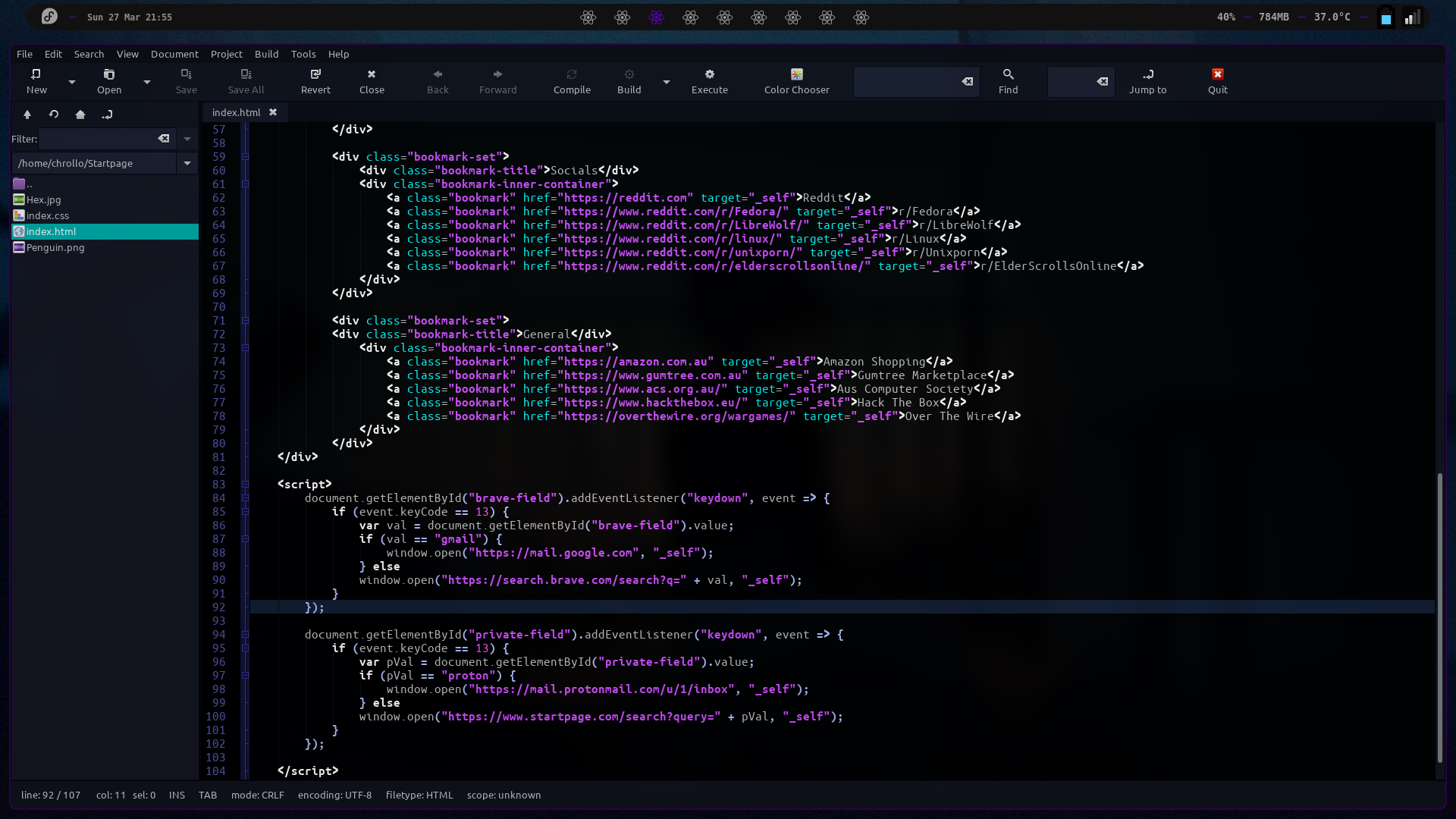Collapse the fold at line 61
Image resolution: width=1456 pixels, height=819 pixels.
tap(245, 184)
